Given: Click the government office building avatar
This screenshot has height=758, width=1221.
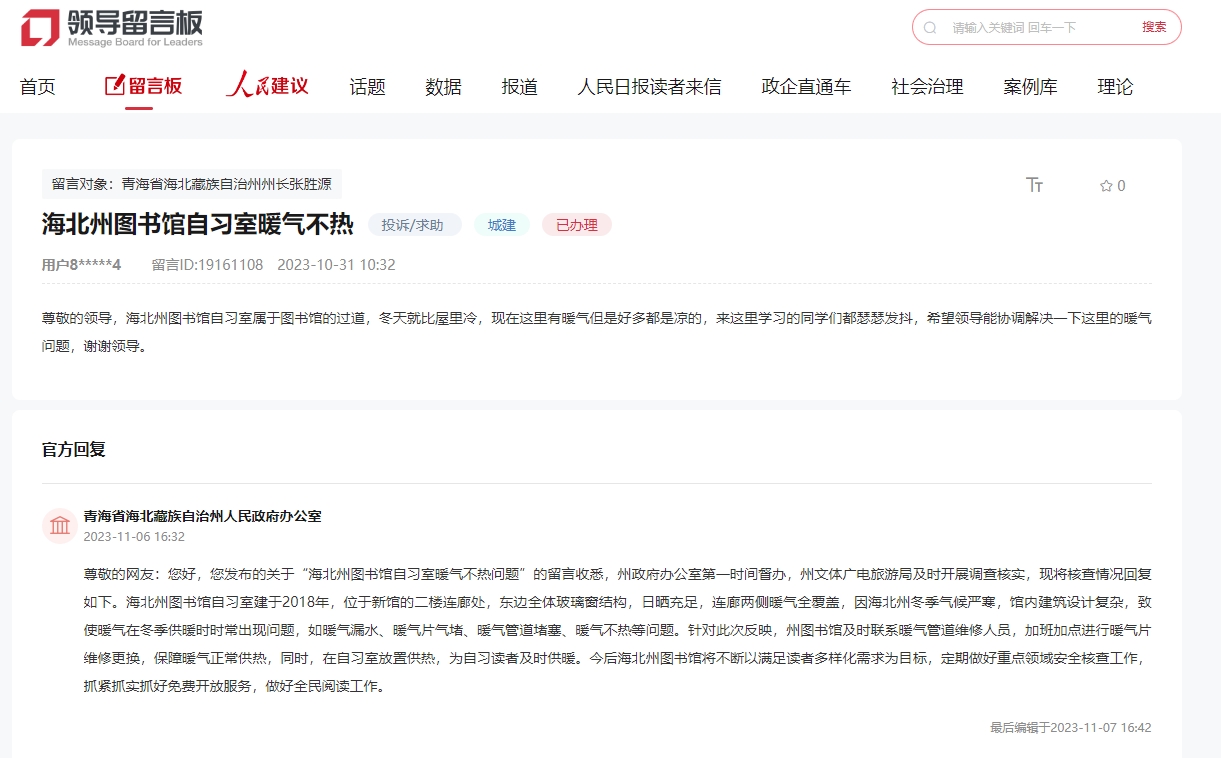Looking at the screenshot, I should tap(60, 526).
